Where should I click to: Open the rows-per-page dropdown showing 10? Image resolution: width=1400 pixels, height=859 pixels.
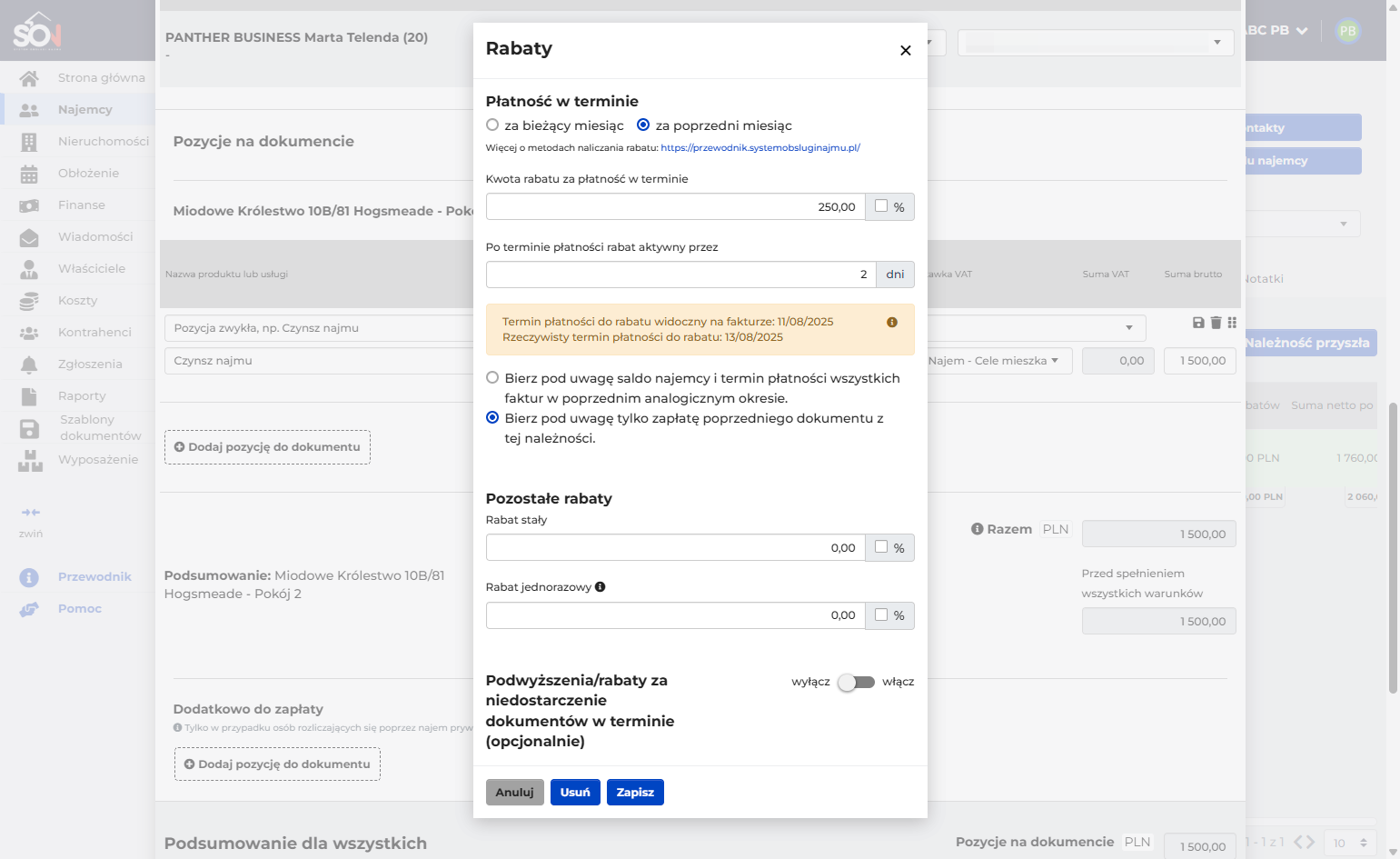pos(1349,843)
